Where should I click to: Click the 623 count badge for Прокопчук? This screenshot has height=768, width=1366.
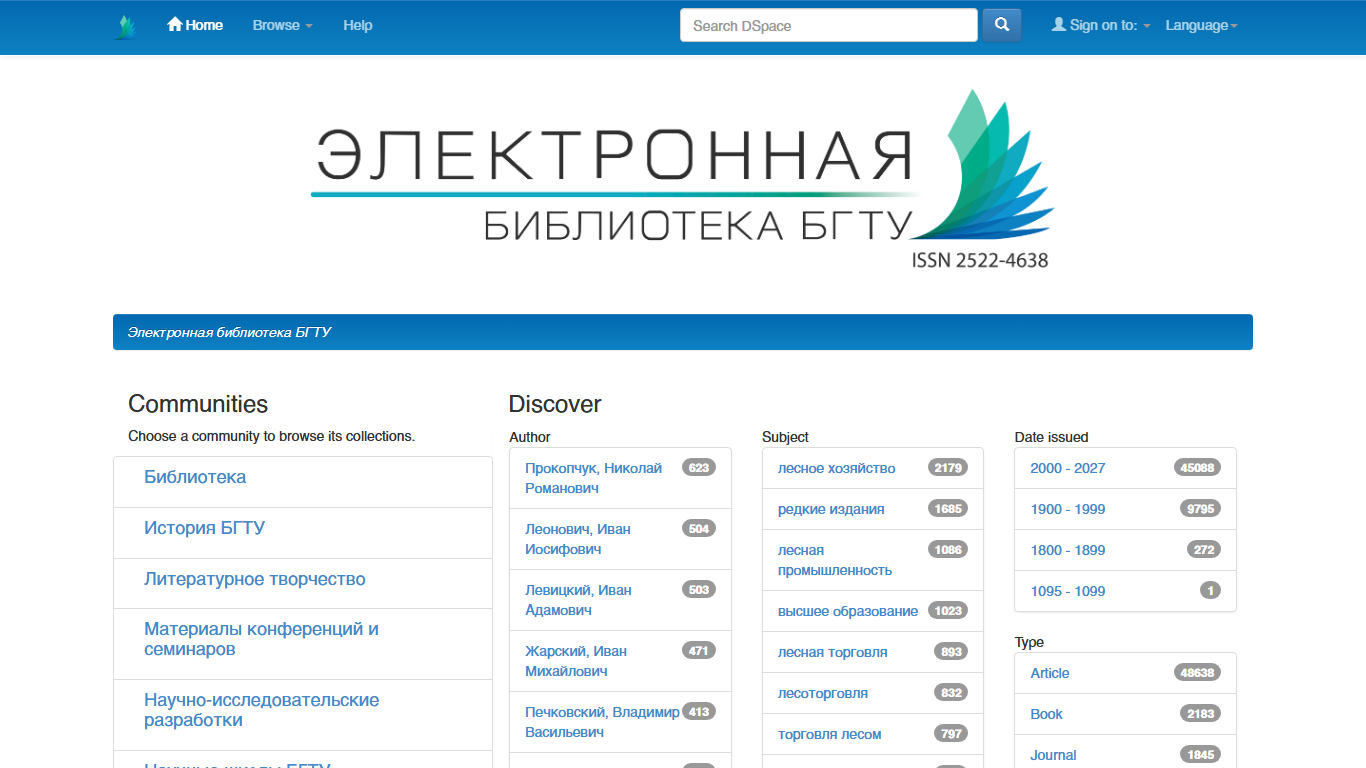coord(699,467)
